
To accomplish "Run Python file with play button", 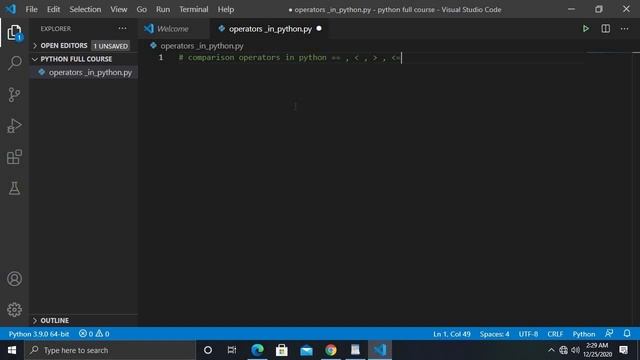I will pos(586,29).
